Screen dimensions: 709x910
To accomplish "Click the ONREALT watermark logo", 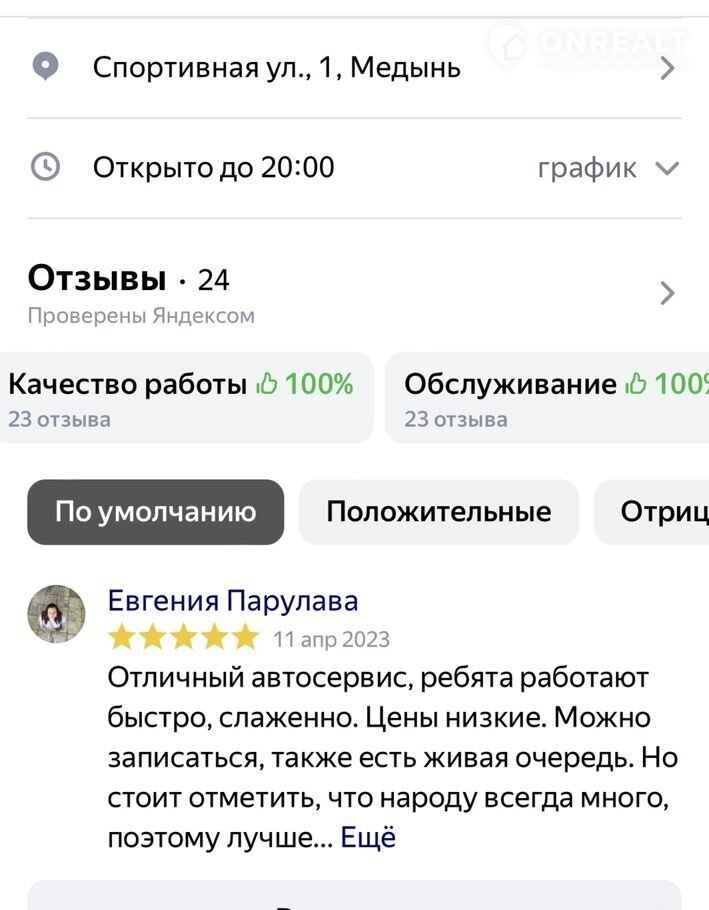I will 588,44.
